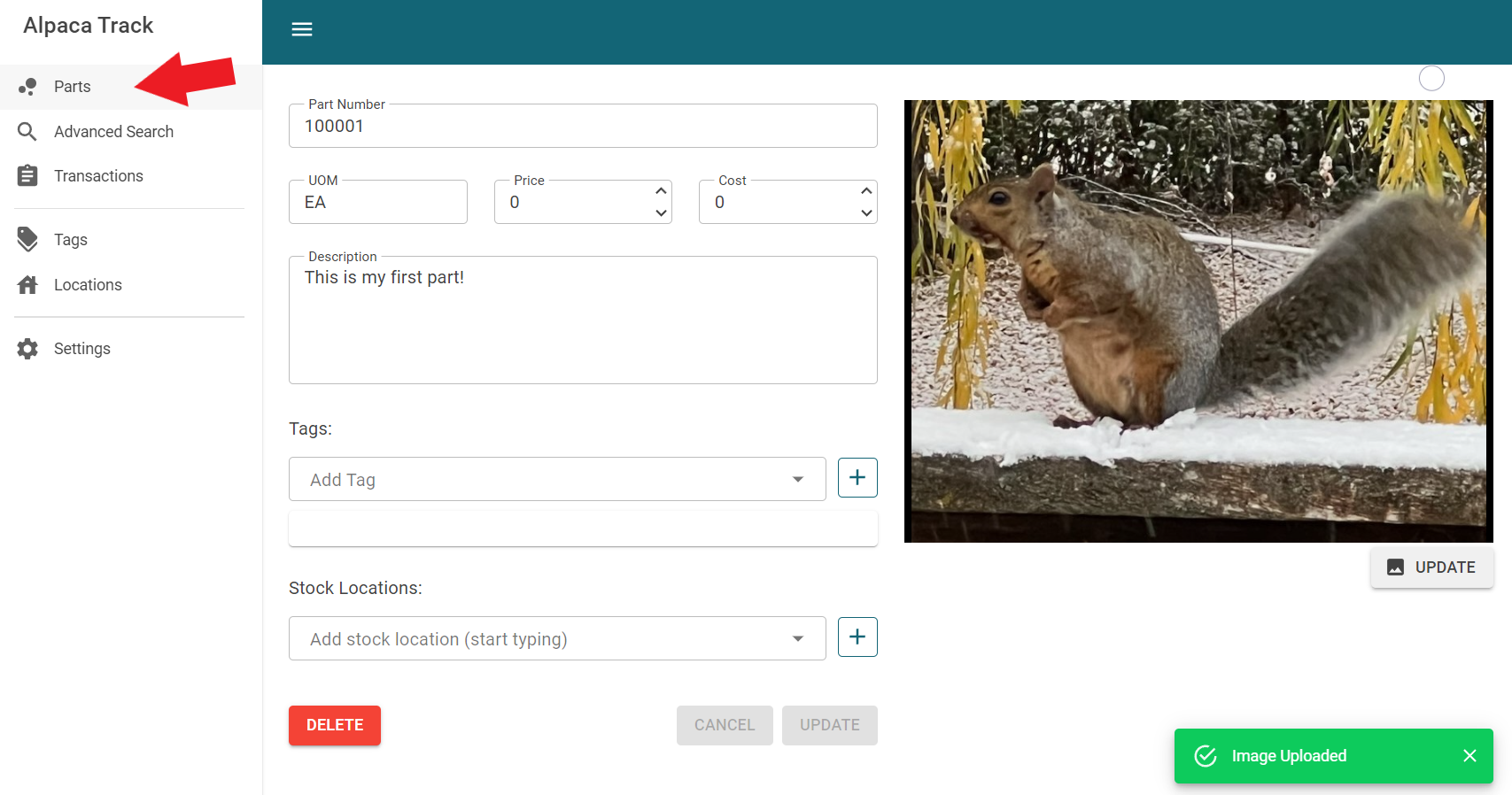Viewport: 1512px width, 795px height.
Task: Click the hamburger menu icon
Action: click(302, 29)
